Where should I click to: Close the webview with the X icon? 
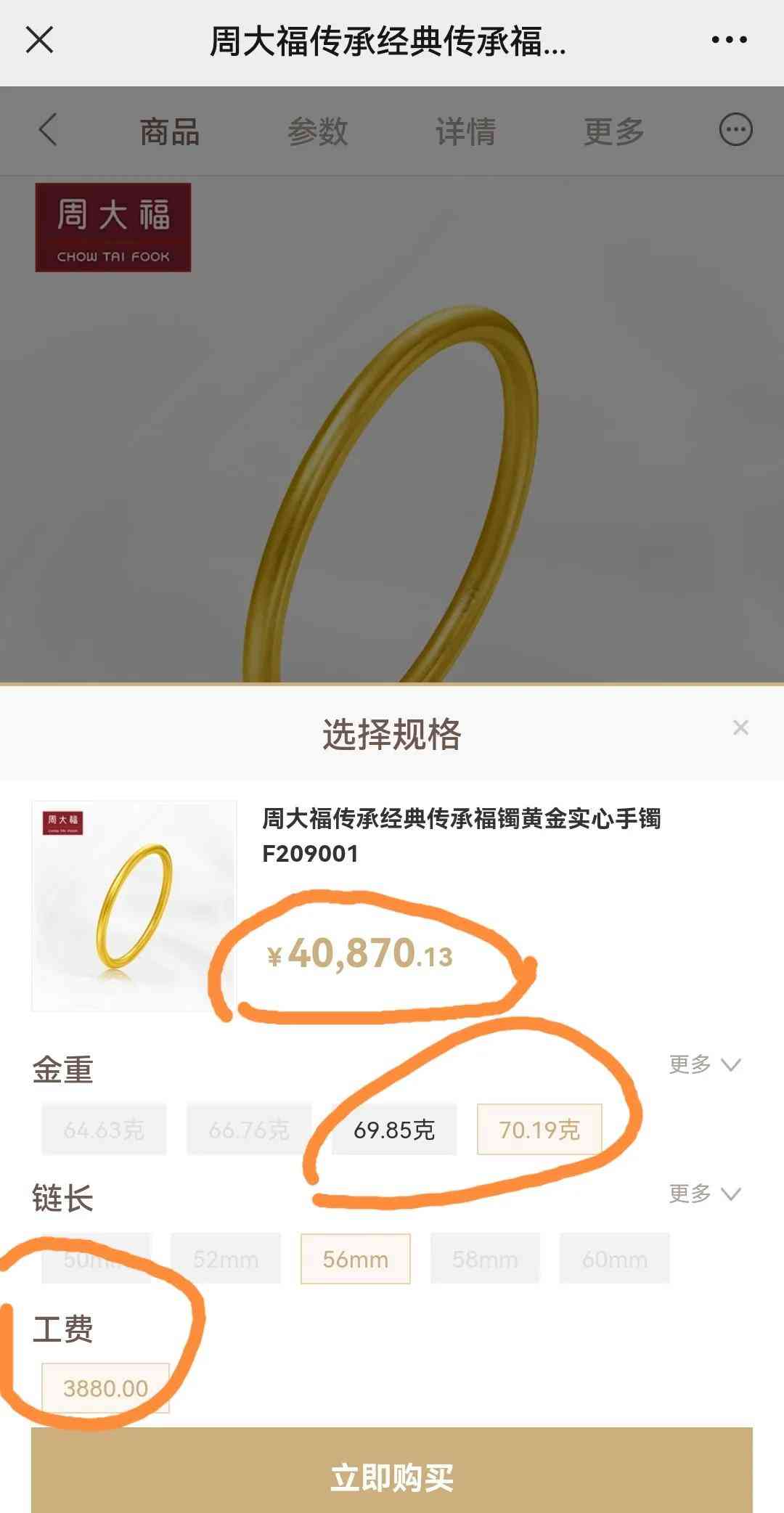pyautogui.click(x=40, y=40)
